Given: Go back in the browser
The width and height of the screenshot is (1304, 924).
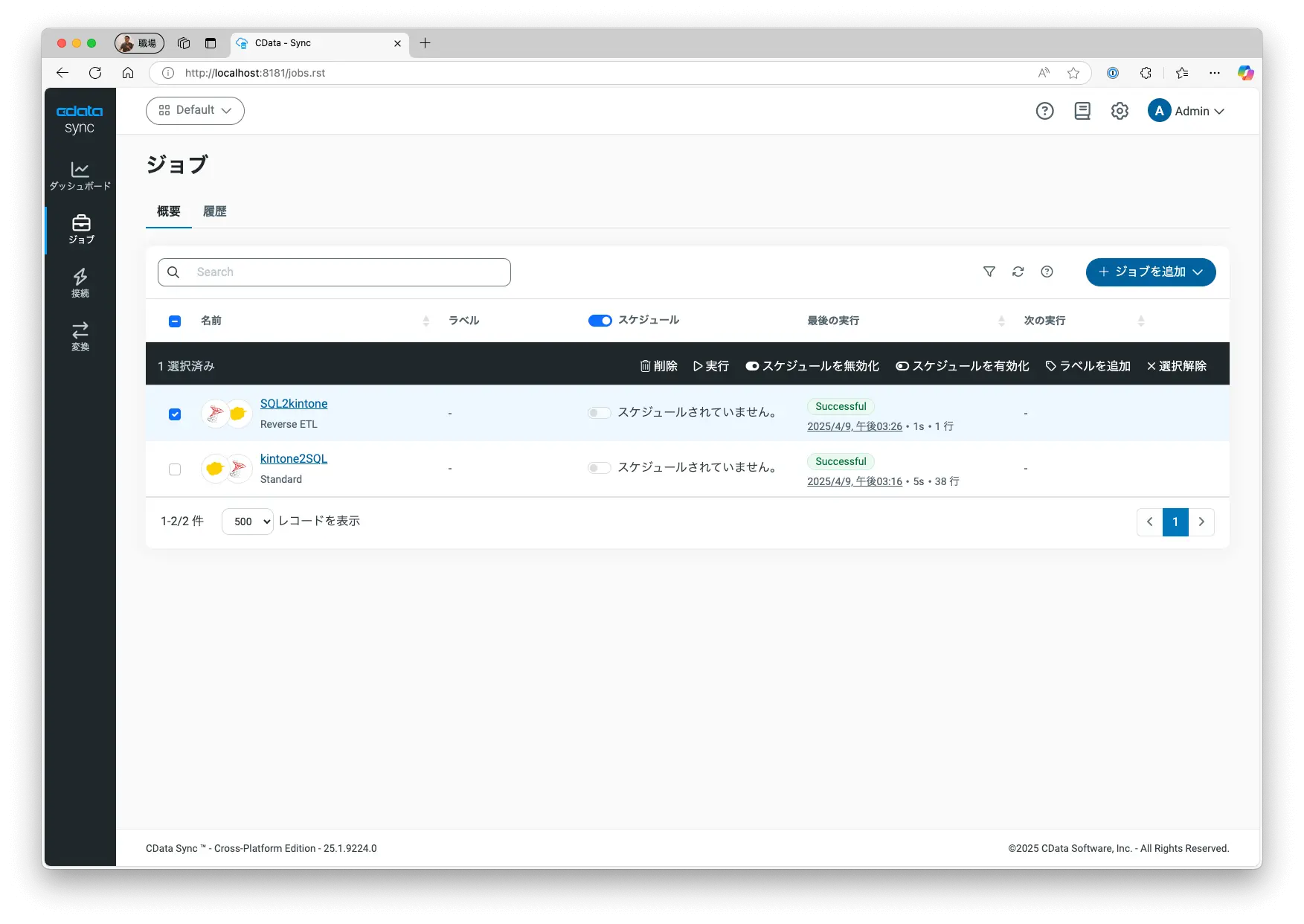Looking at the screenshot, I should tap(62, 73).
